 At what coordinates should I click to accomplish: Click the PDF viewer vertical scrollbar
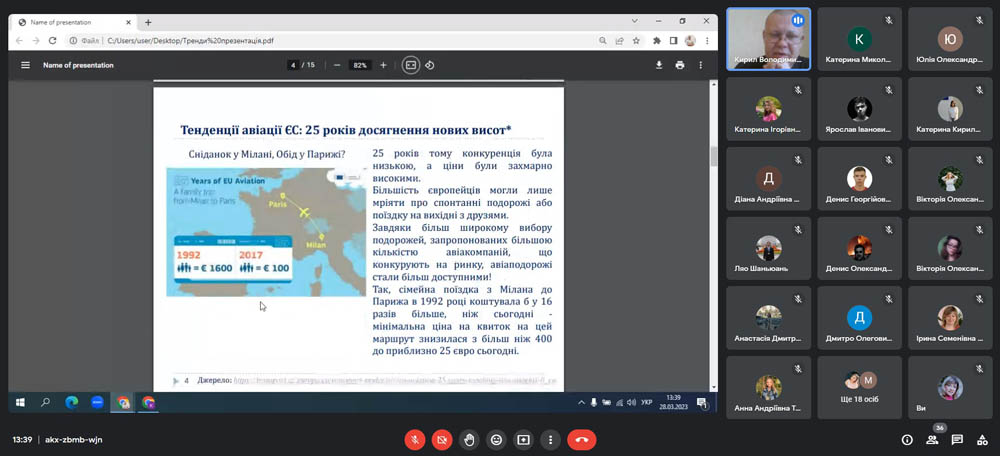pos(713,156)
